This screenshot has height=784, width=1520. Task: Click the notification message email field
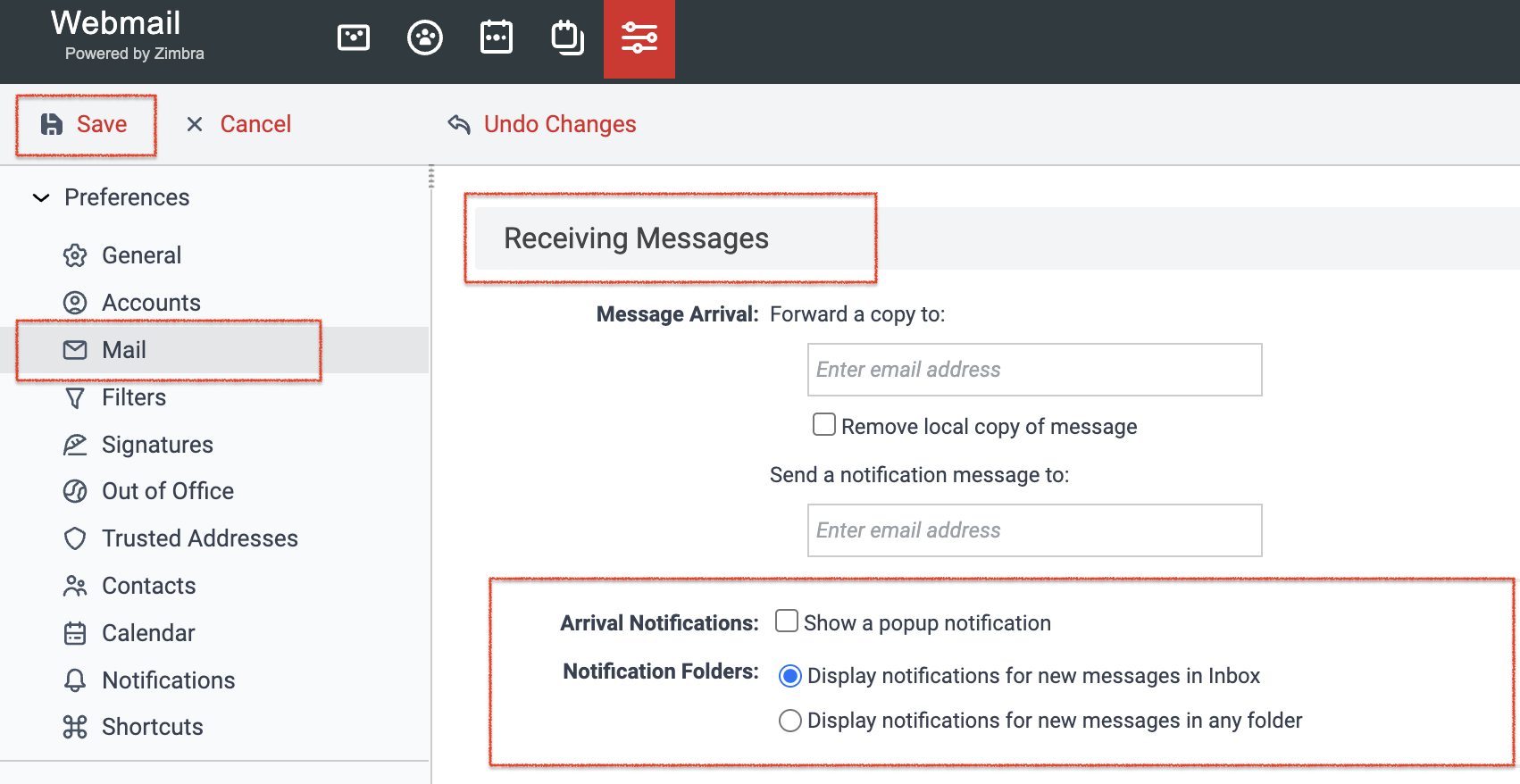click(1034, 530)
